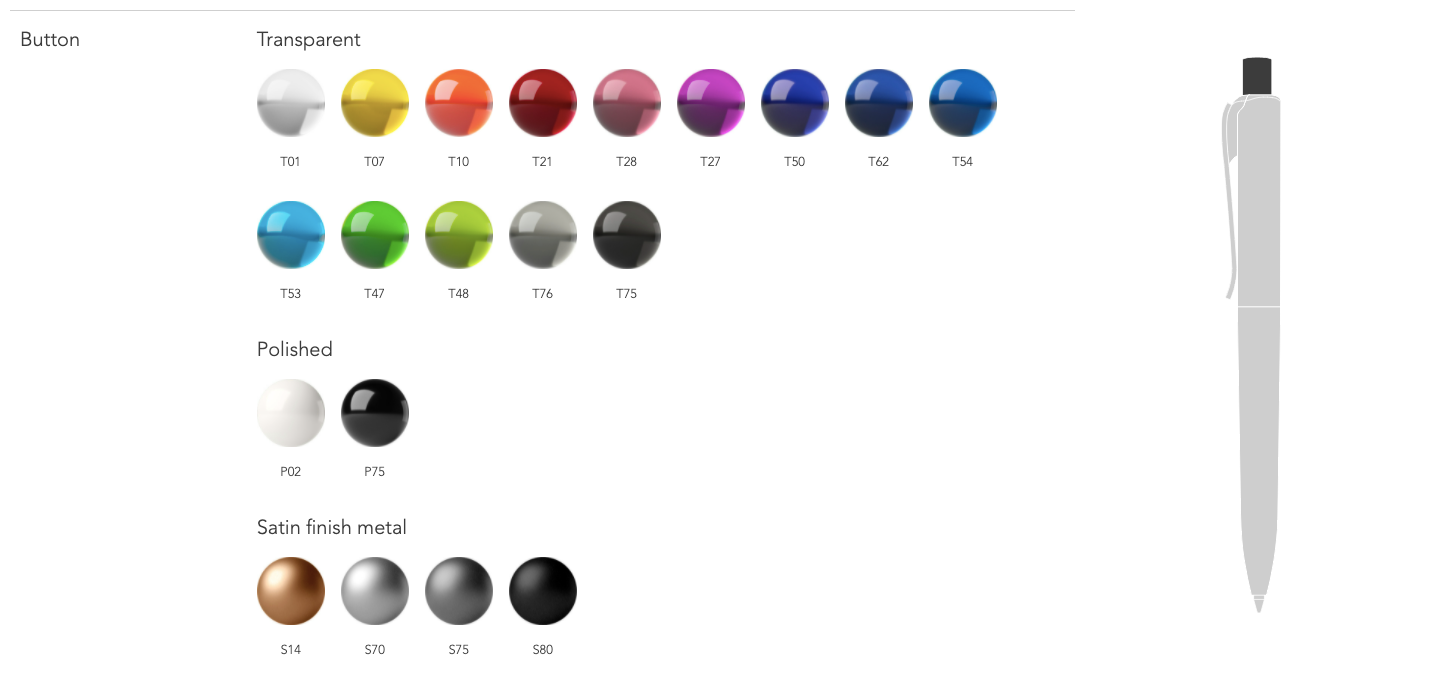Pick the polished black P75 swatch

coord(375,413)
